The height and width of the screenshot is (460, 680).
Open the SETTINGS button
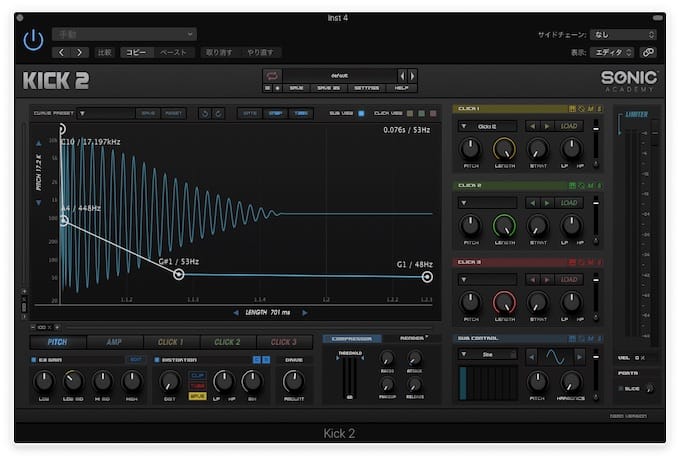pos(366,88)
